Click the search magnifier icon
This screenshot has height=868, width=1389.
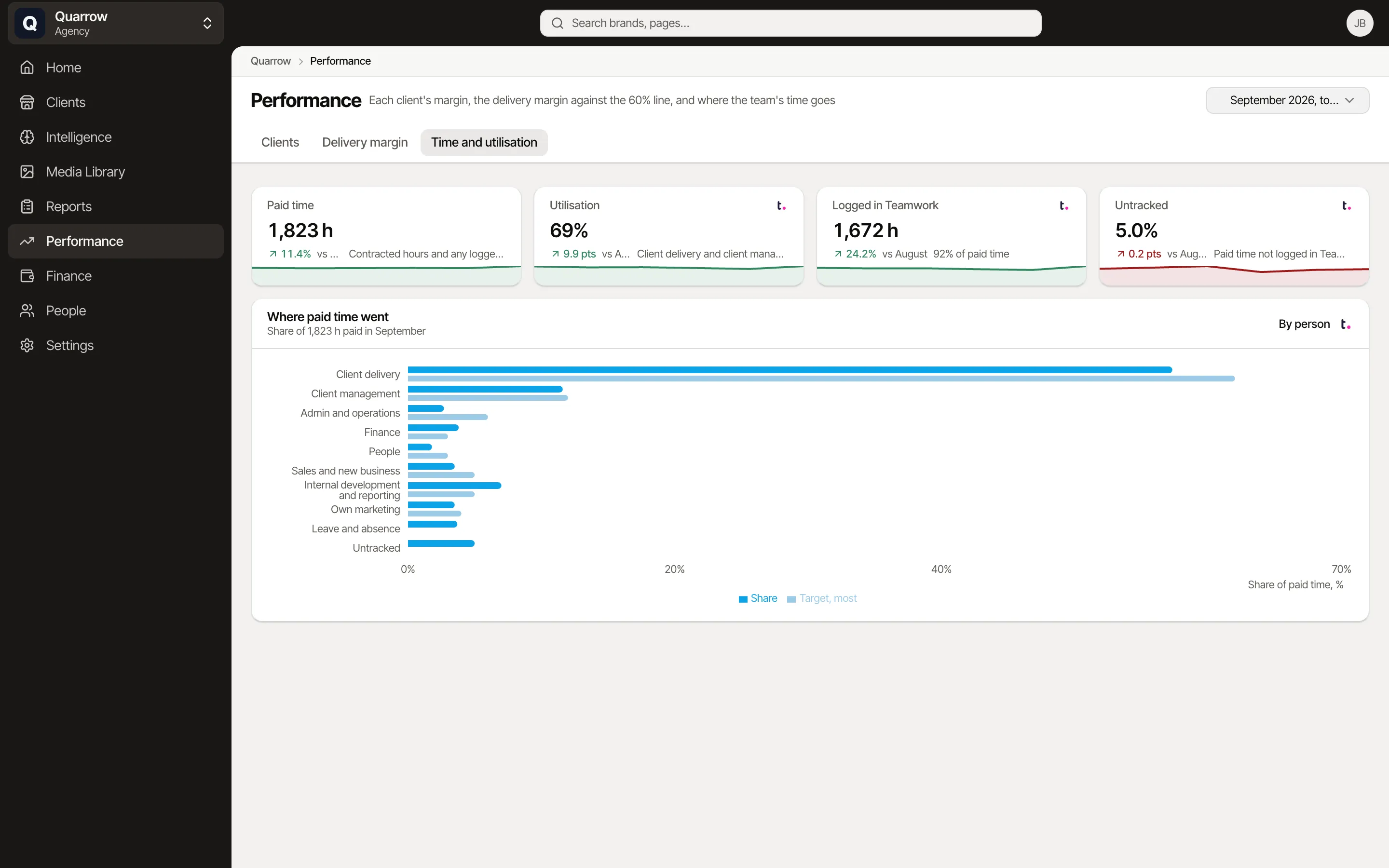pos(558,23)
